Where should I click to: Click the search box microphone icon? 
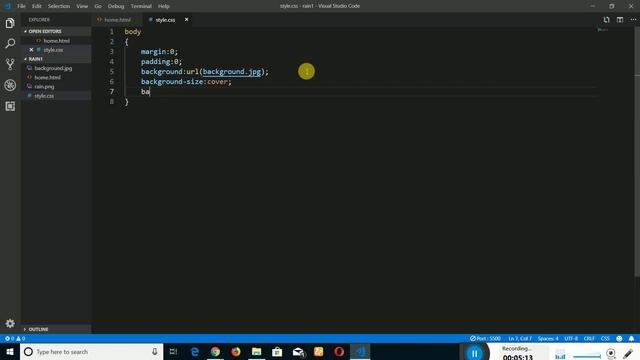[x=155, y=351]
